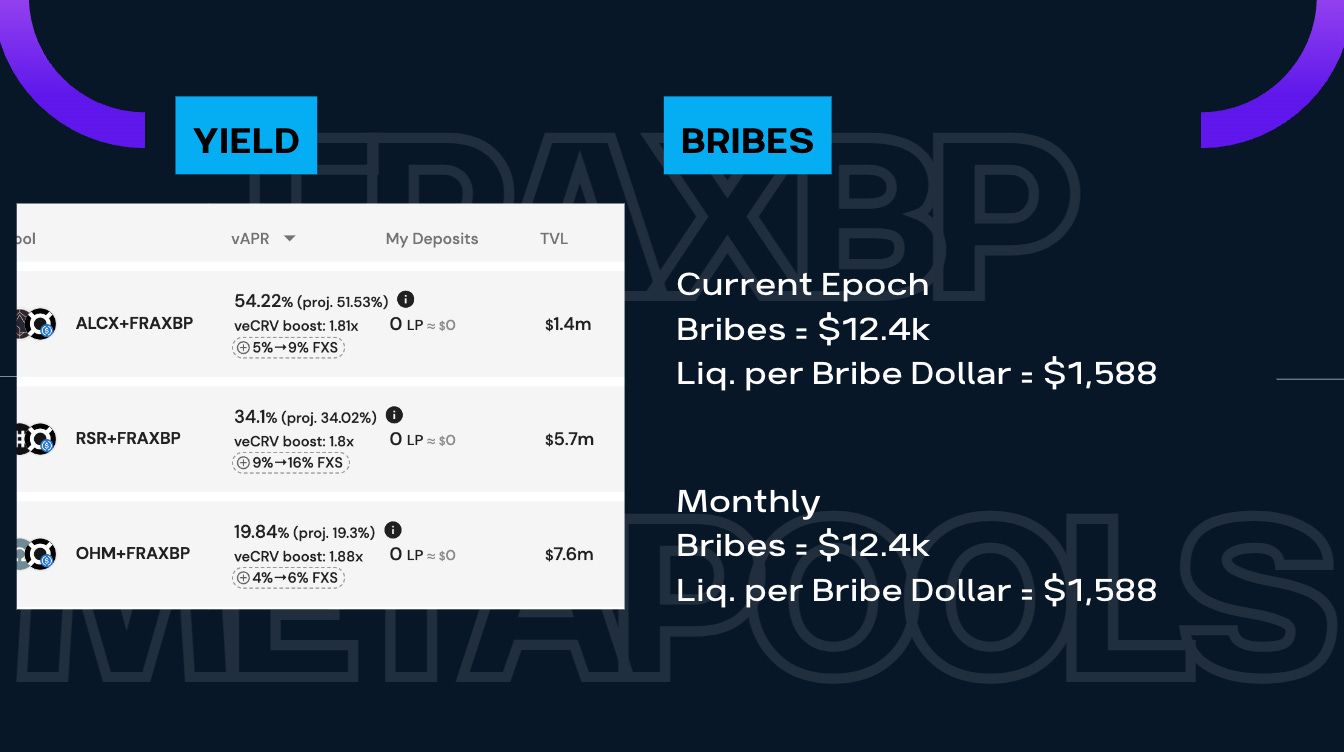
Task: Click plus icon in 9%→16% FXS badge
Action: pyautogui.click(x=244, y=463)
